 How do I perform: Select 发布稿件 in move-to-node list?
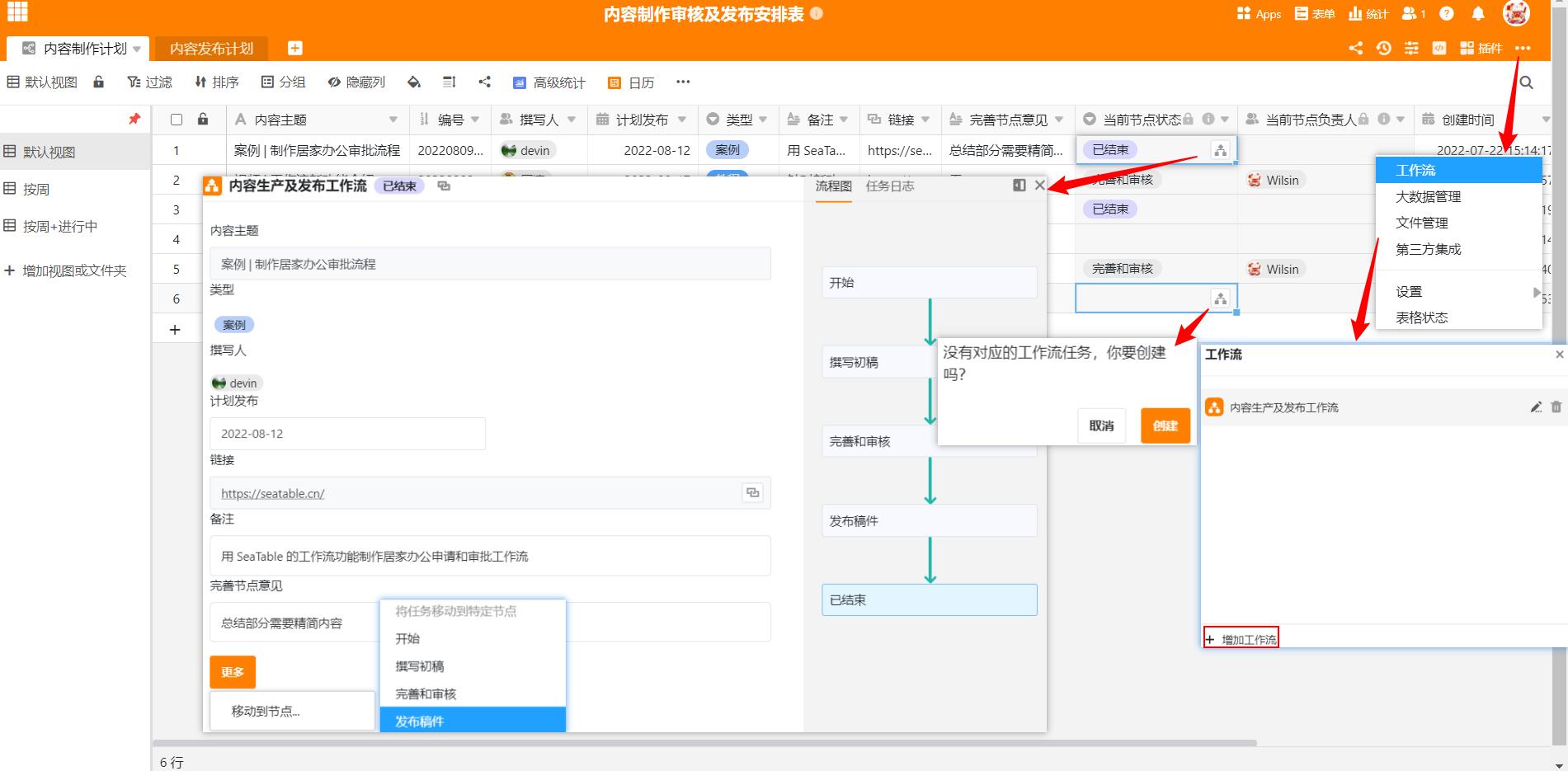(473, 721)
